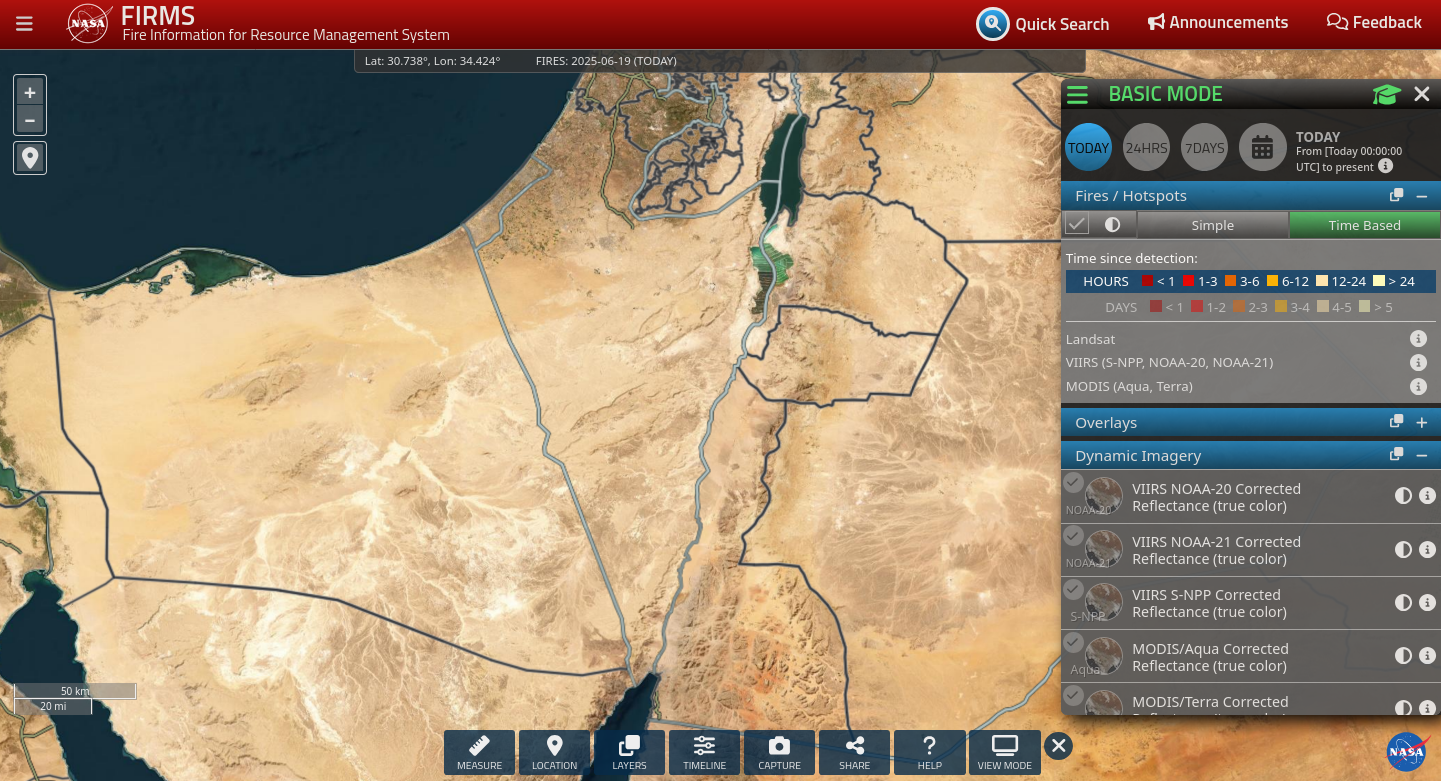Image resolution: width=1441 pixels, height=781 pixels.
Task: Select the 24HRS time range
Action: coord(1146,148)
